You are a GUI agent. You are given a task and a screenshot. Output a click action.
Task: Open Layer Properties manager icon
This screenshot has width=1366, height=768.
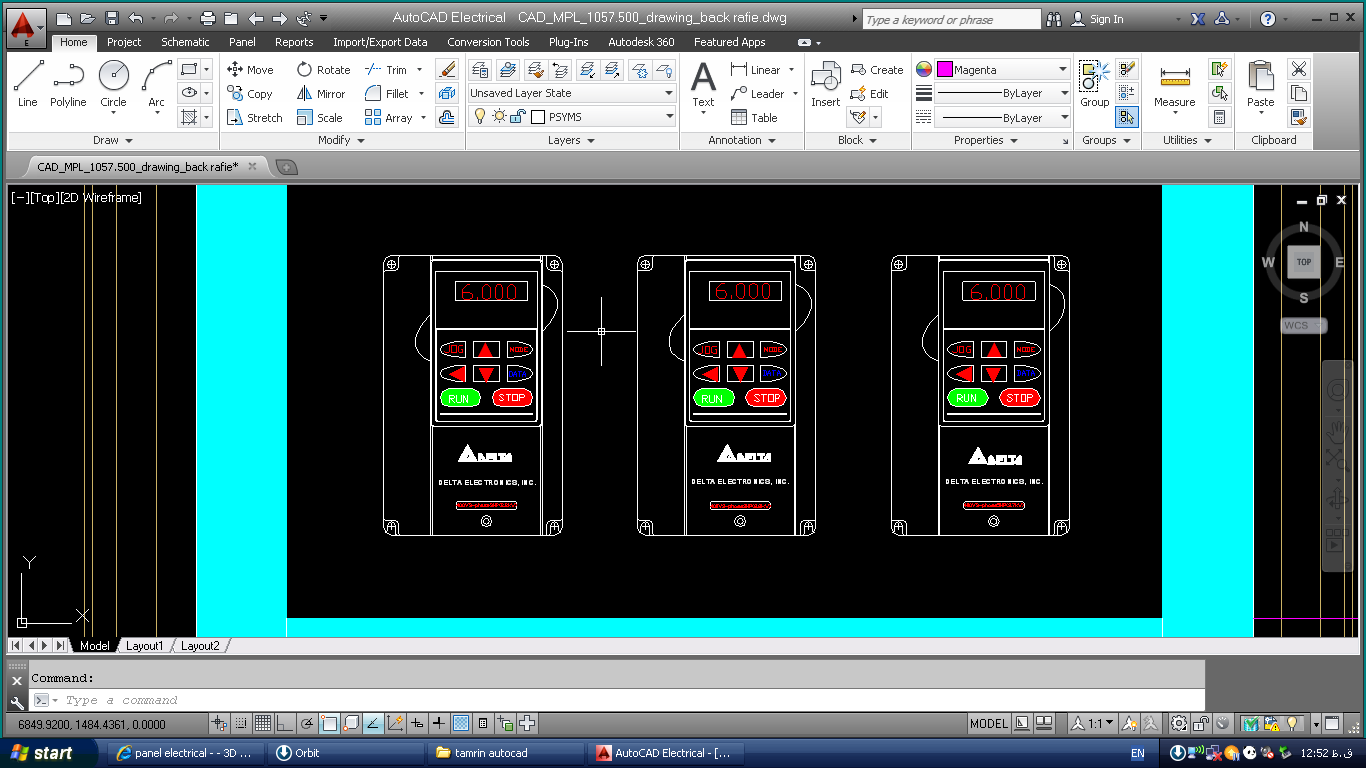480,69
